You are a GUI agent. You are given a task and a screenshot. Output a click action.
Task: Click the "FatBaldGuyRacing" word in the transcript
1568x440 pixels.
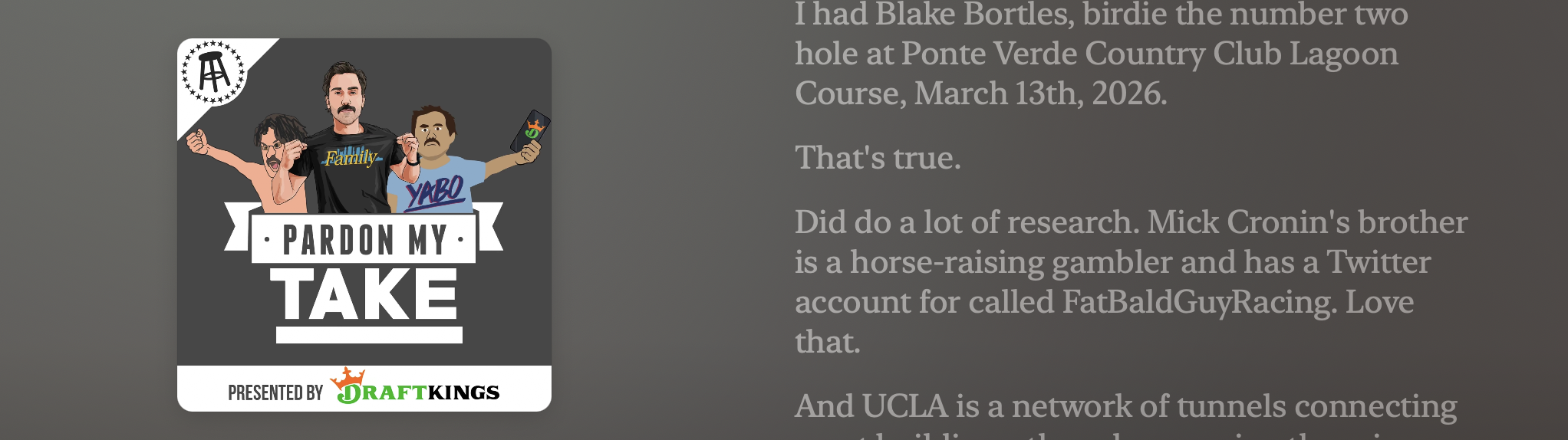[x=1199, y=302]
